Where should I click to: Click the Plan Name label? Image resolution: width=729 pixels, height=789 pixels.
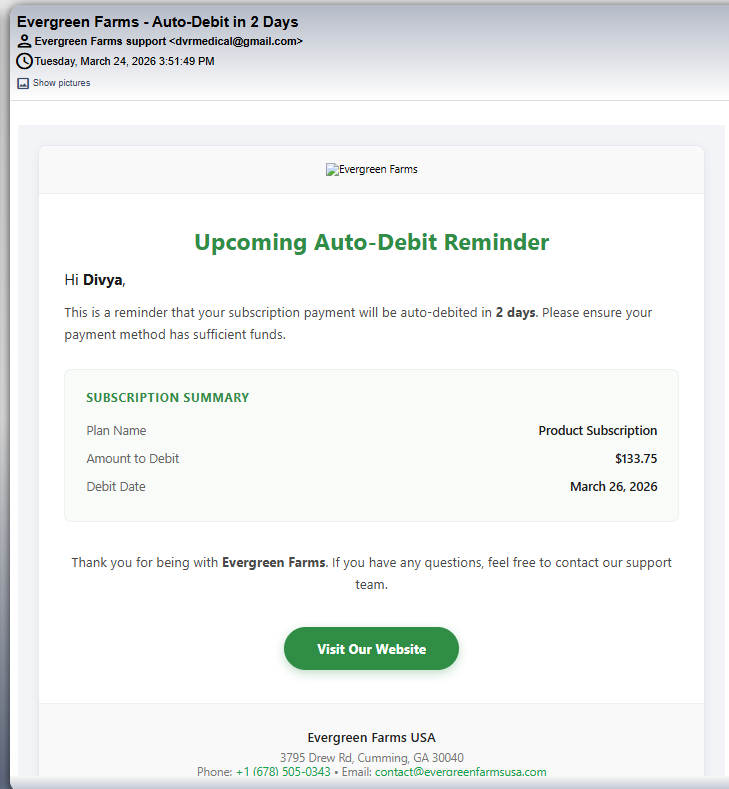pyautogui.click(x=116, y=431)
